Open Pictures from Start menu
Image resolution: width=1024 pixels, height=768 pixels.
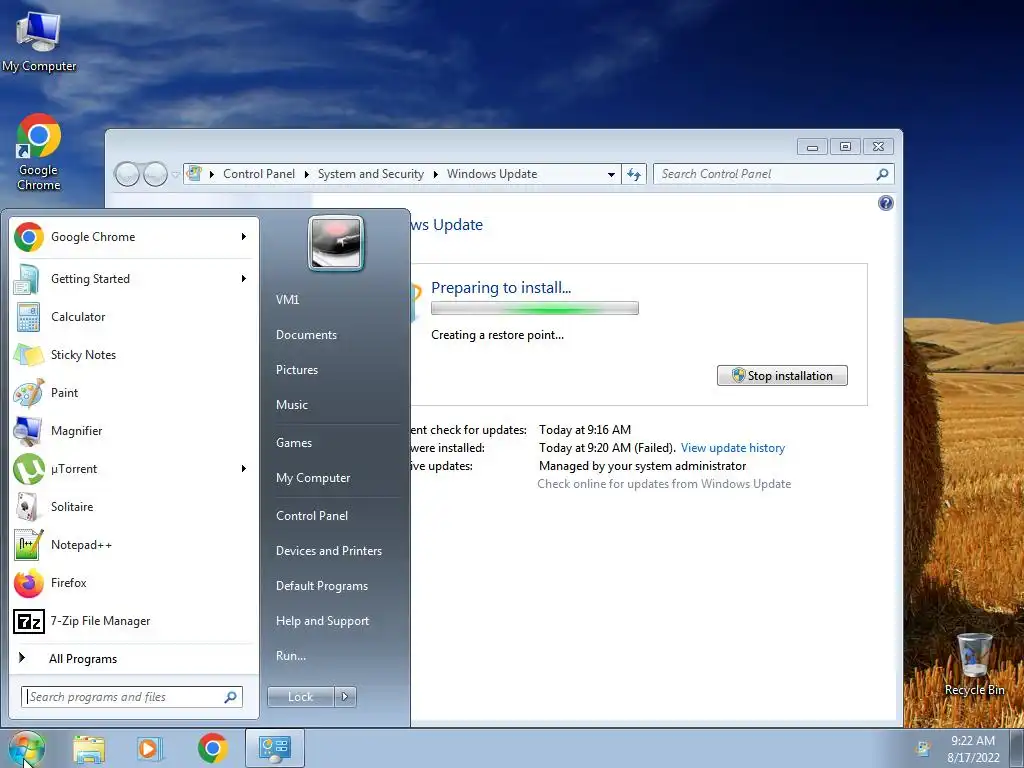pyautogui.click(x=296, y=370)
